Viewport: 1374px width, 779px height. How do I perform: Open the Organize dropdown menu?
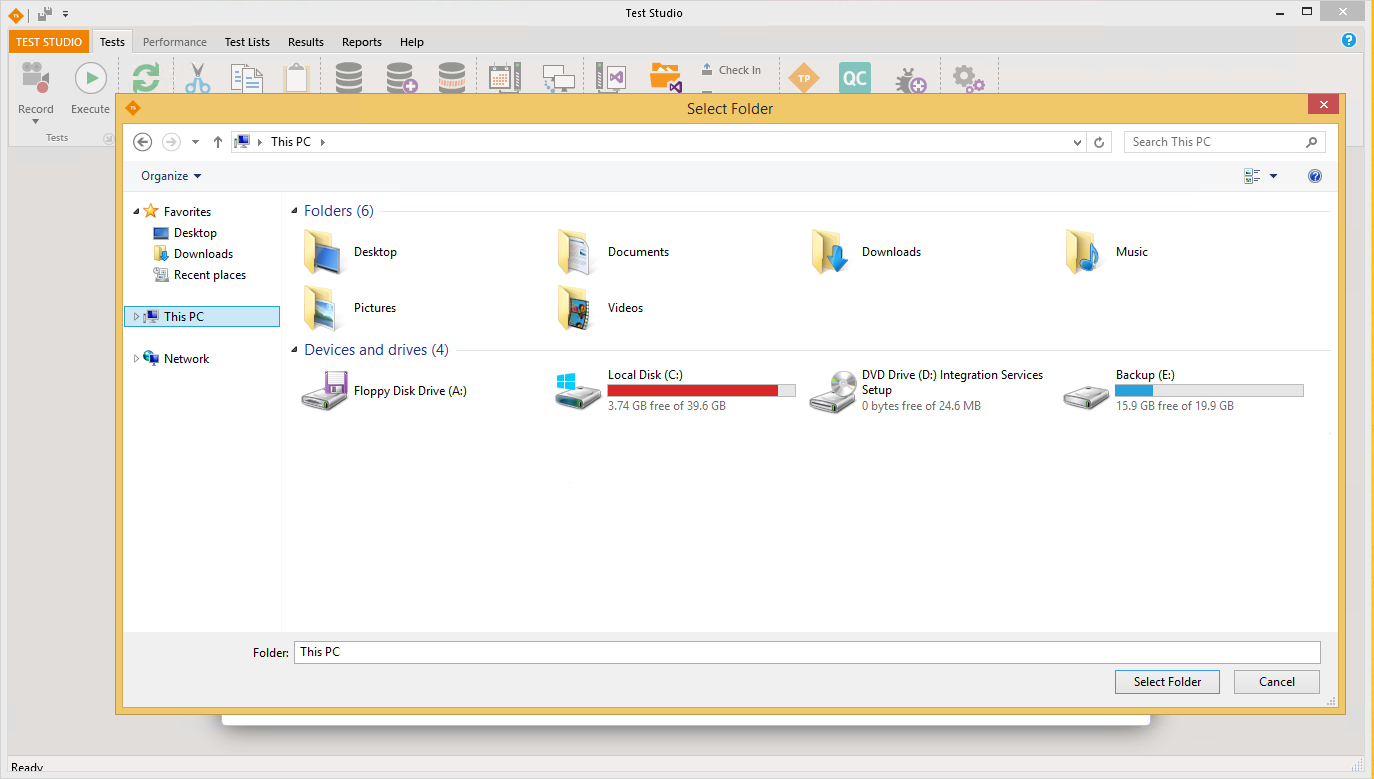(x=171, y=176)
